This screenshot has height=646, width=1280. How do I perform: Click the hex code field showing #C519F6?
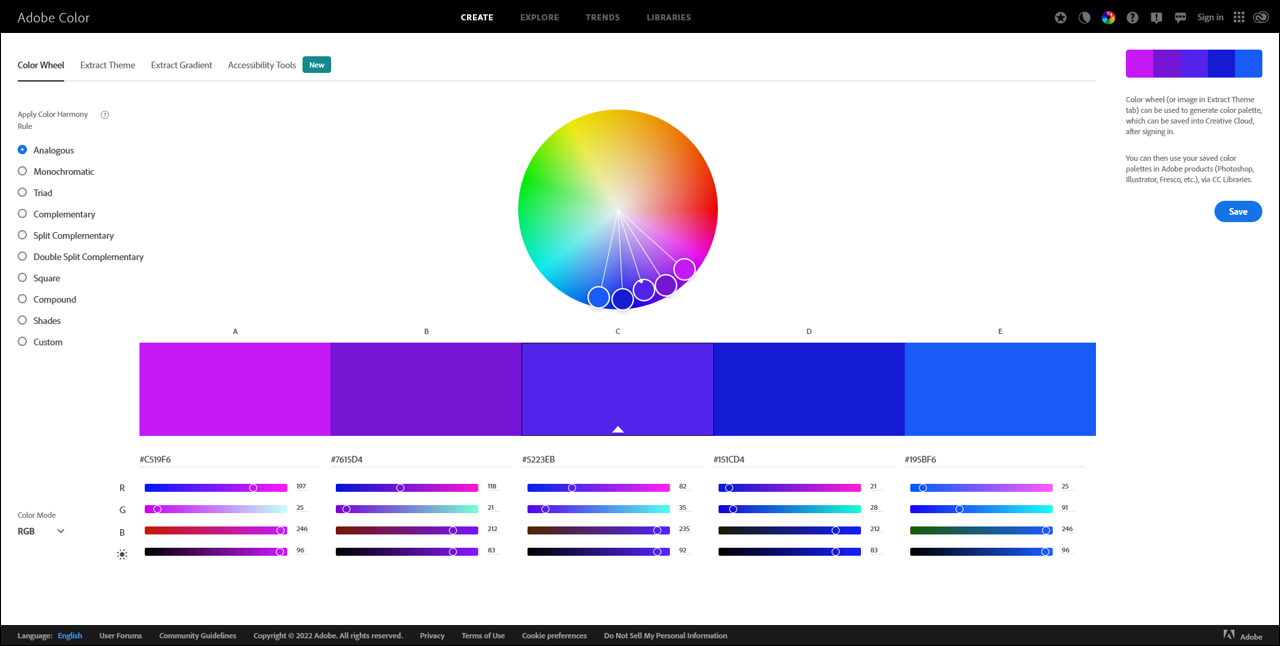pyautogui.click(x=158, y=459)
